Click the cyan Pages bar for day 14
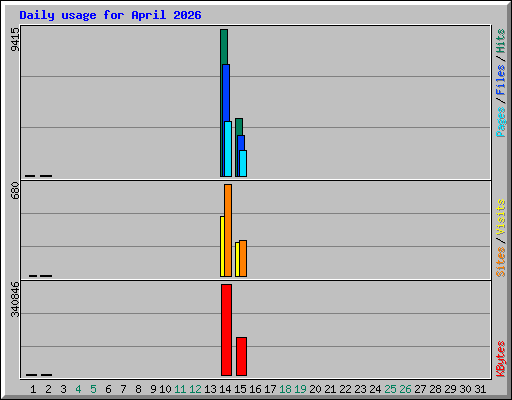 pos(228,149)
